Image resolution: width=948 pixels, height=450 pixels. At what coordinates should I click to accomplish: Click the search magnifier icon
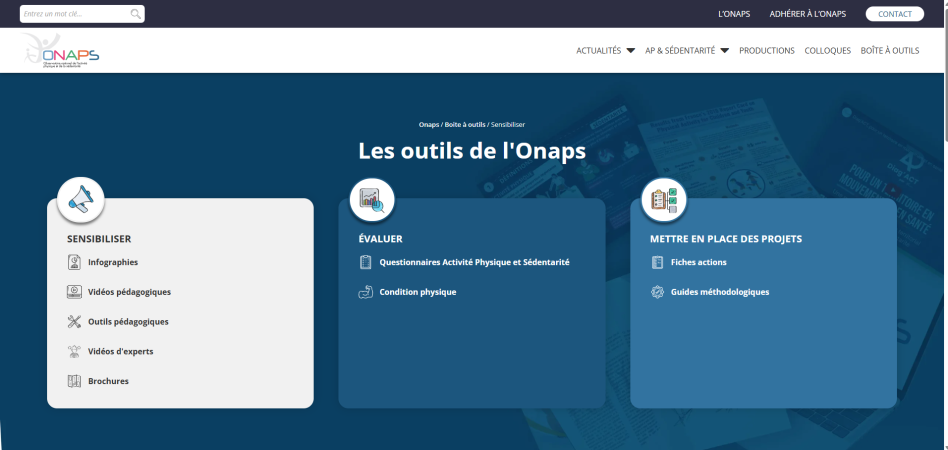click(136, 14)
